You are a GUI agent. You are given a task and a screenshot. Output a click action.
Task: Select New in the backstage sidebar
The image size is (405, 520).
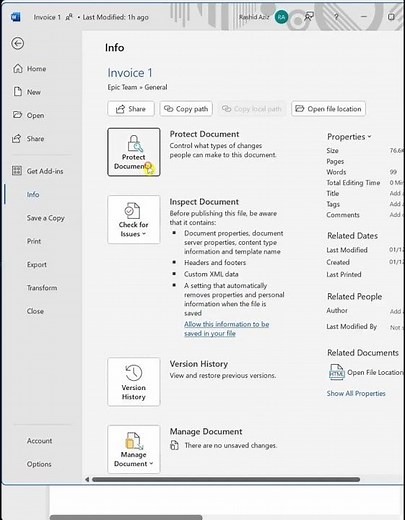click(x=34, y=92)
